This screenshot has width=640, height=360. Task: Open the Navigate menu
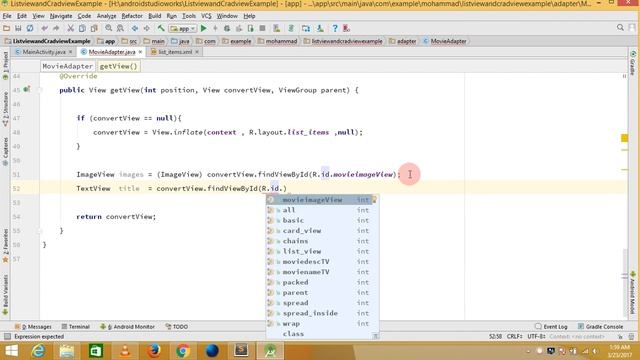pos(61,16)
